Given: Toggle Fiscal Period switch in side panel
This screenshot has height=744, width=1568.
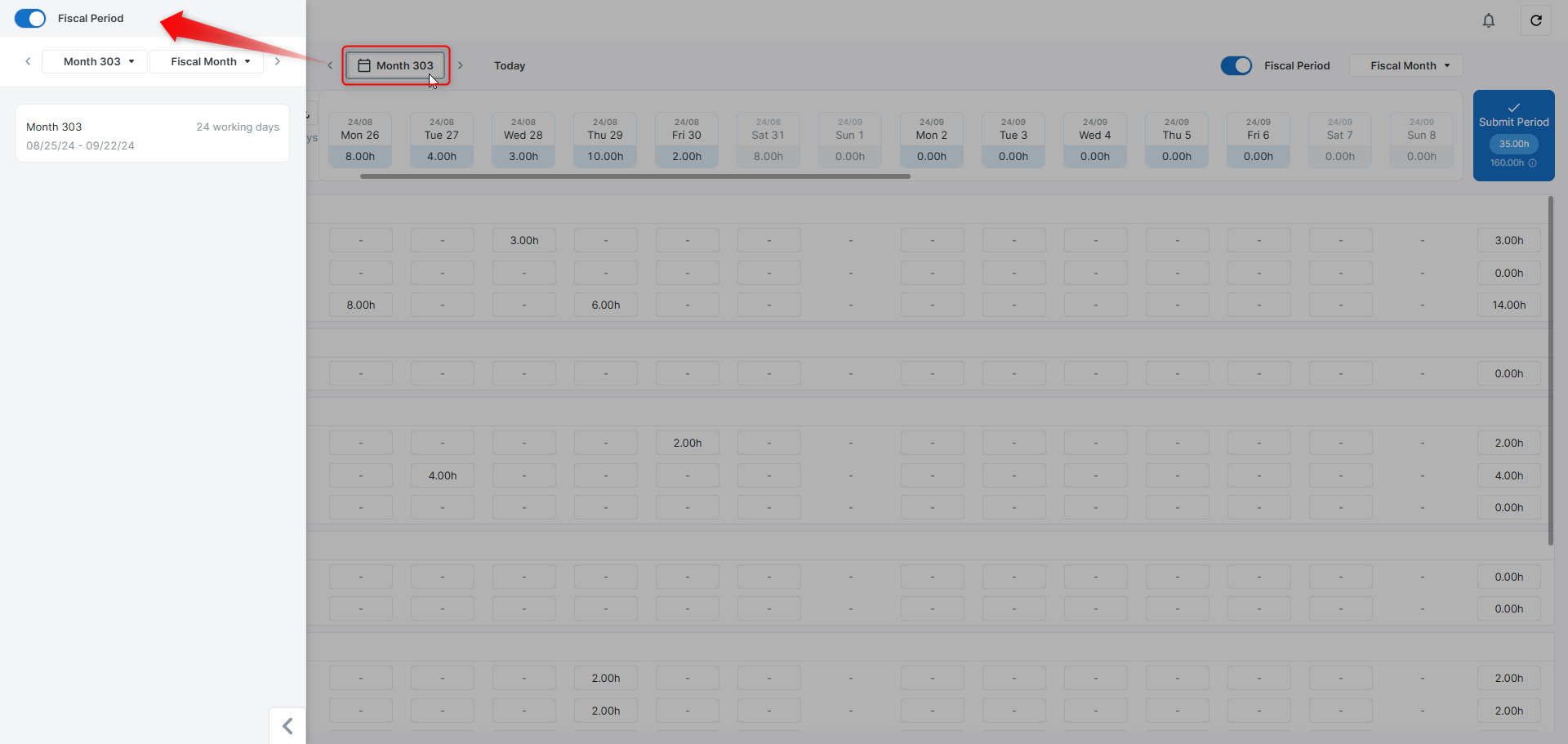Looking at the screenshot, I should 30,18.
